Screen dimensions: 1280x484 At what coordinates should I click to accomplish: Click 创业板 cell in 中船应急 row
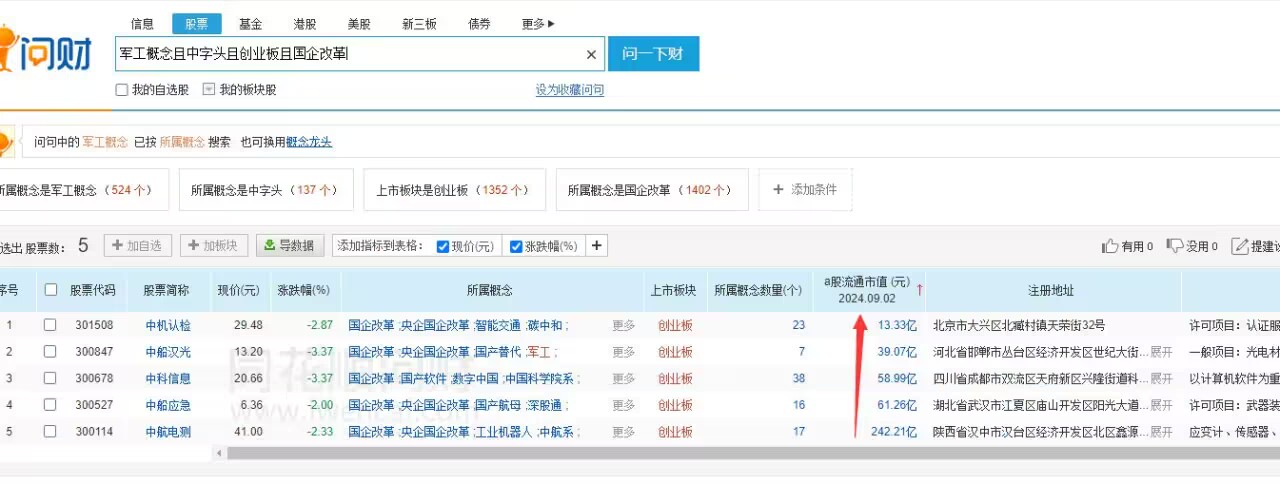(x=675, y=405)
